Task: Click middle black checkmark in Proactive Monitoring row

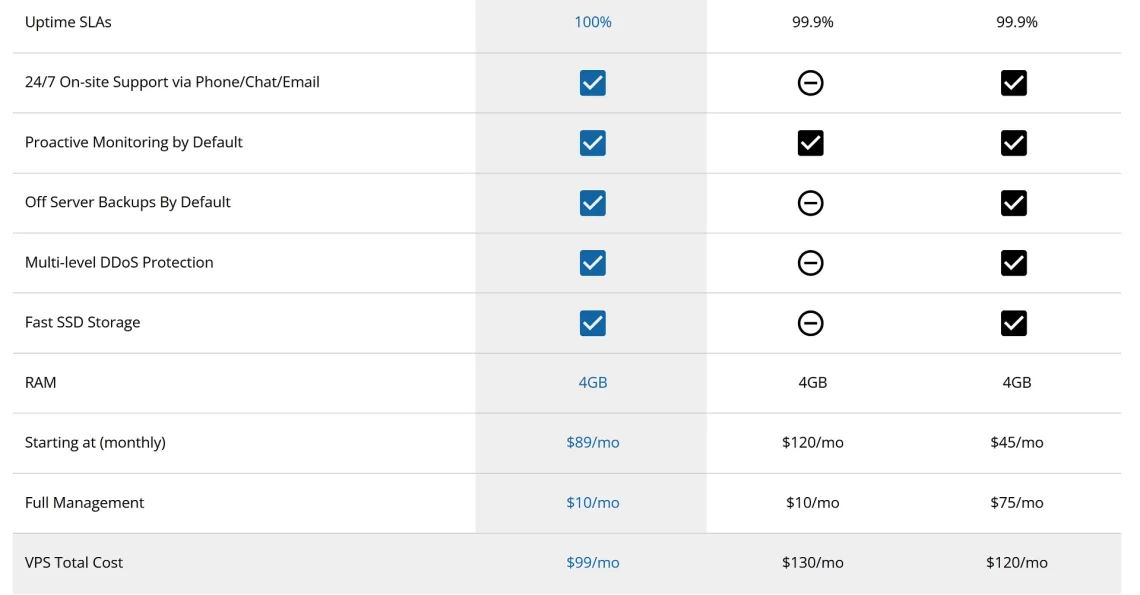Action: (x=811, y=143)
